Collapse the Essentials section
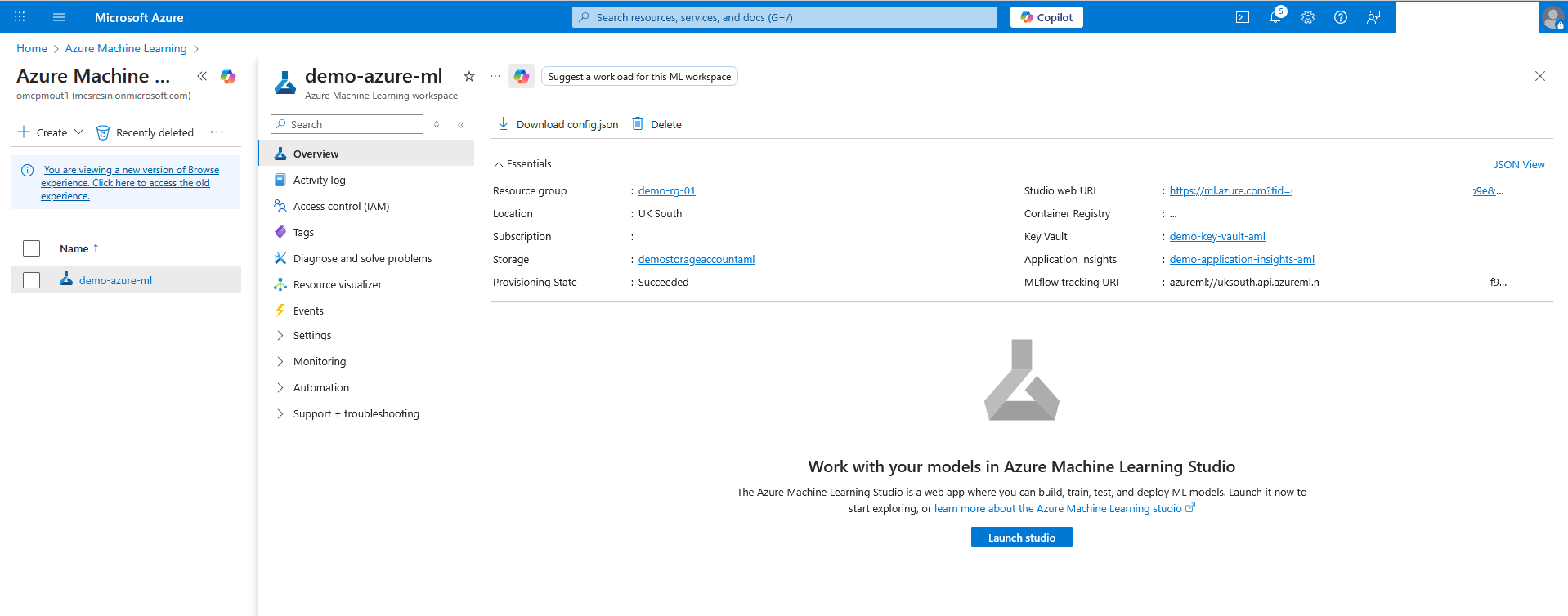Image resolution: width=1568 pixels, height=616 pixels. click(522, 164)
